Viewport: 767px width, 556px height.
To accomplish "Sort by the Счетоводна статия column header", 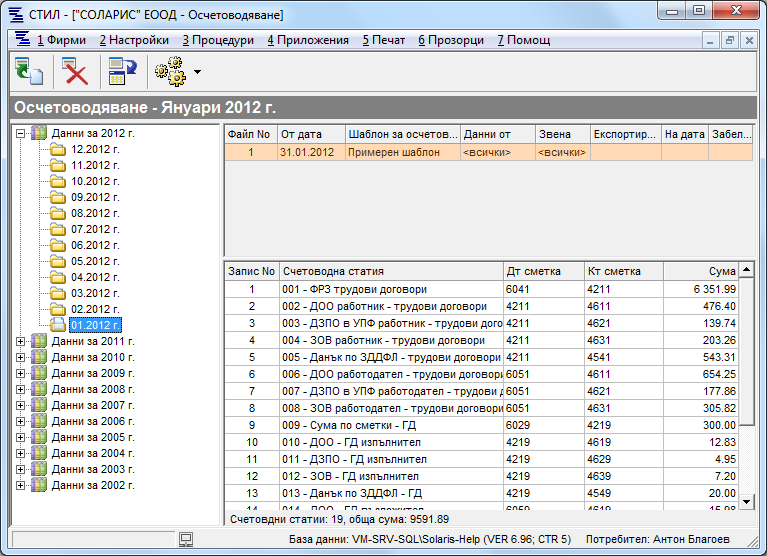I will click(391, 271).
